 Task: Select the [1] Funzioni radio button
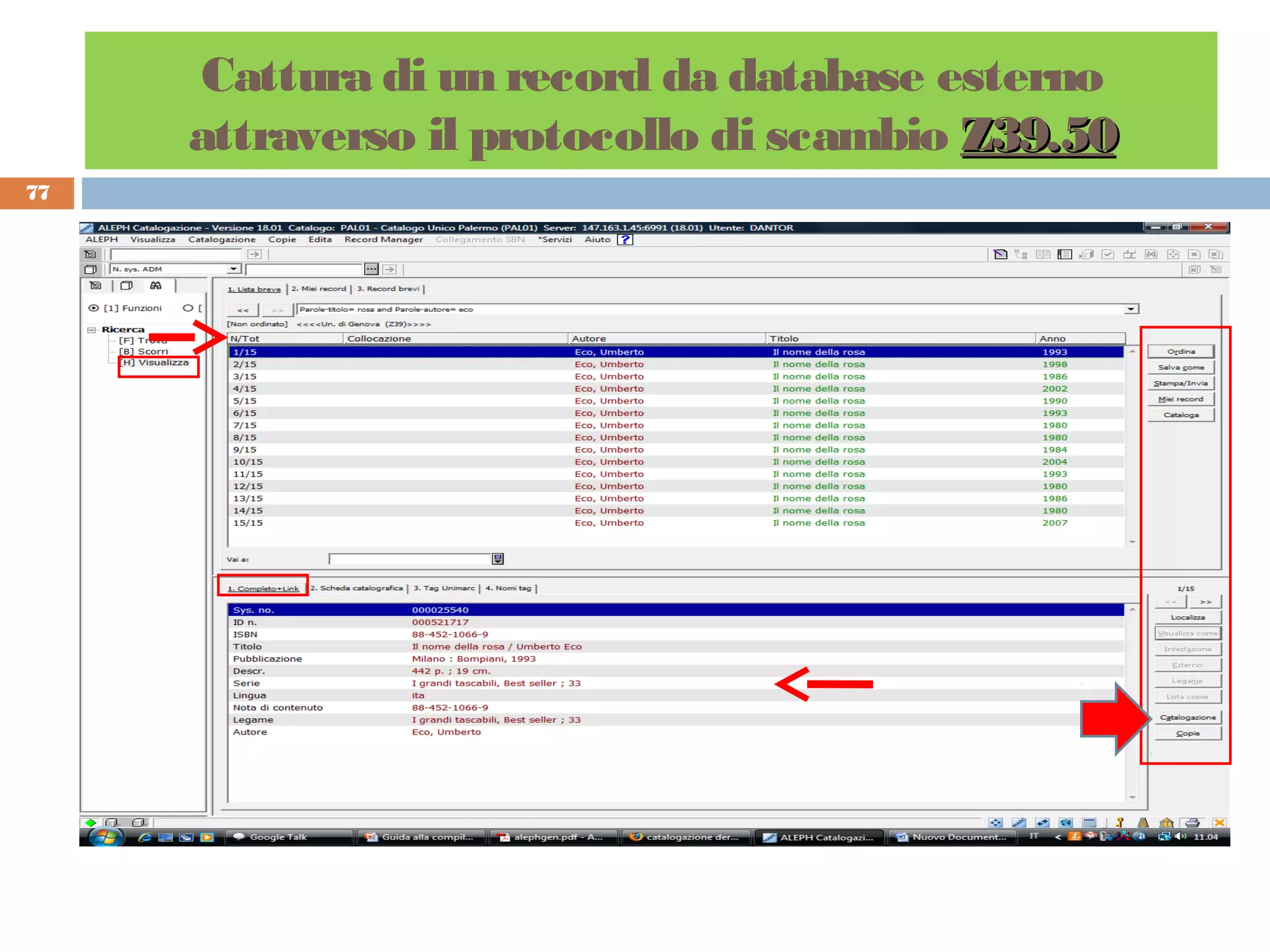click(94, 308)
